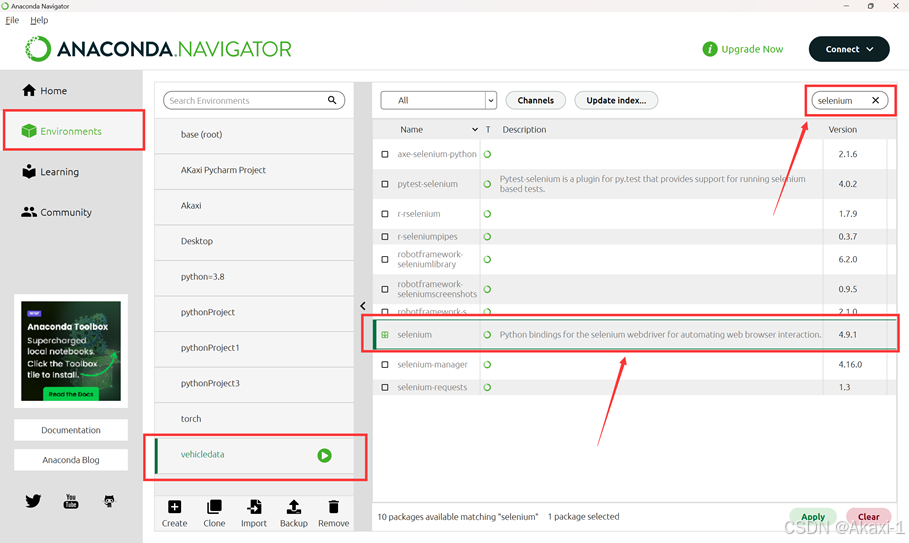Select the python=3.8 environment
909x543 pixels.
[x=254, y=276]
